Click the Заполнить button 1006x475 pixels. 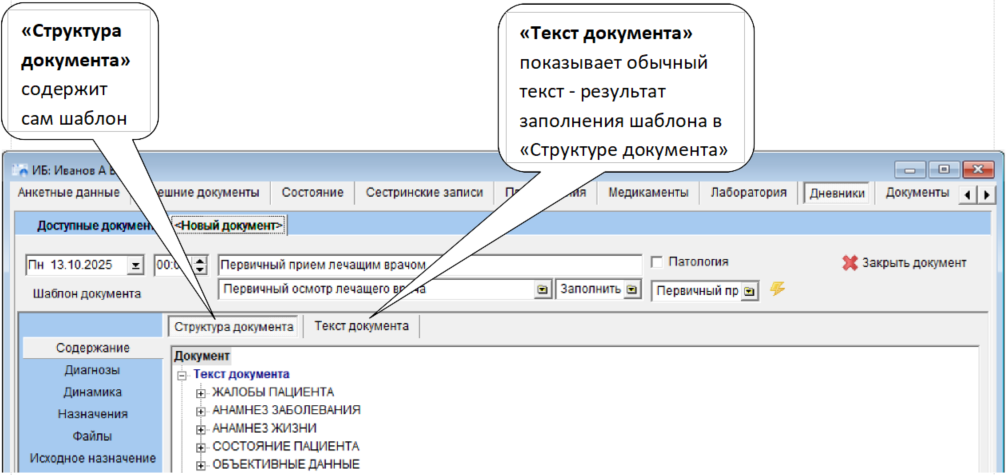[587, 289]
